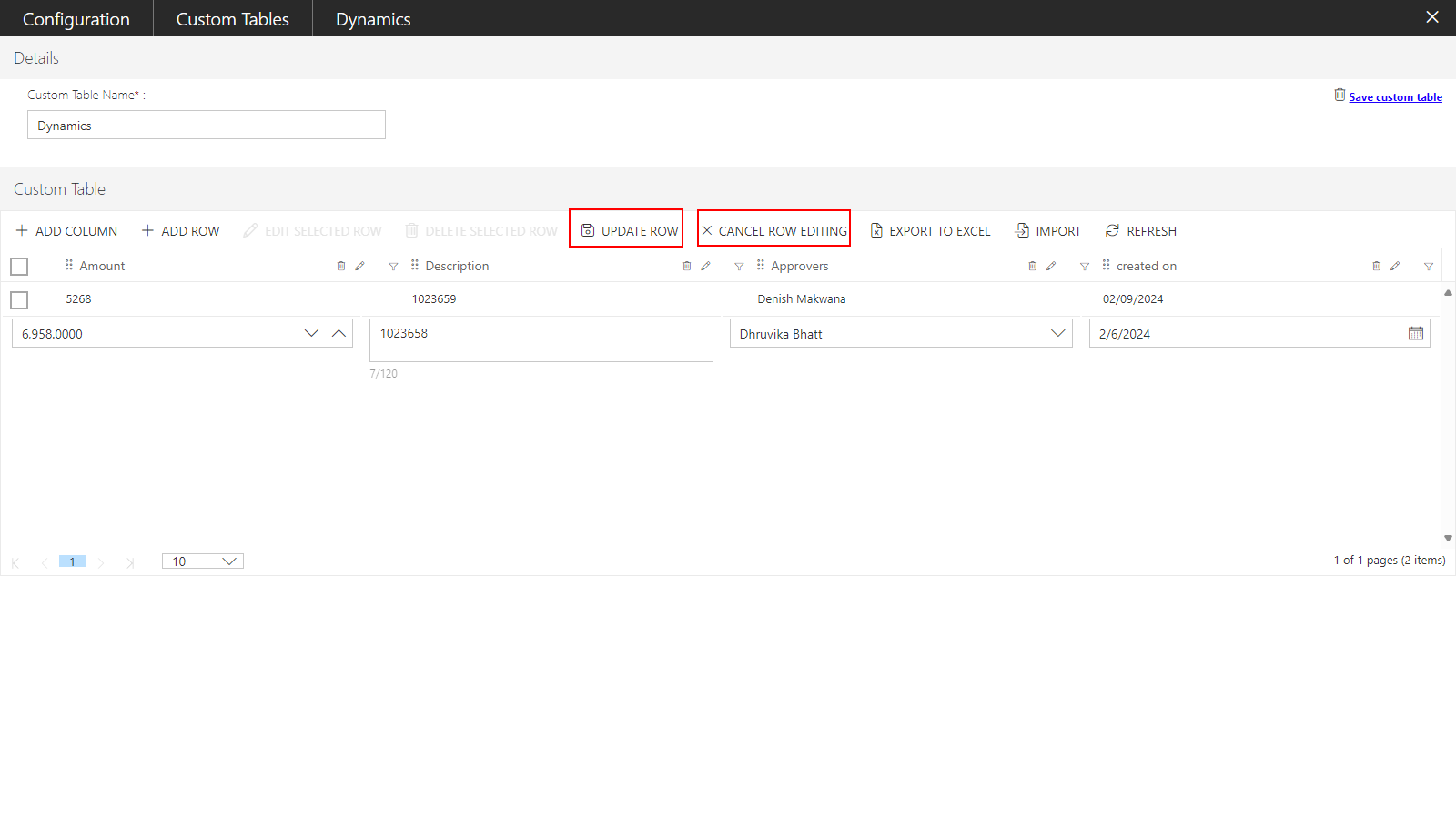Click the grid scroll up arrow
Screen dimensions: 1456x819
1448,293
